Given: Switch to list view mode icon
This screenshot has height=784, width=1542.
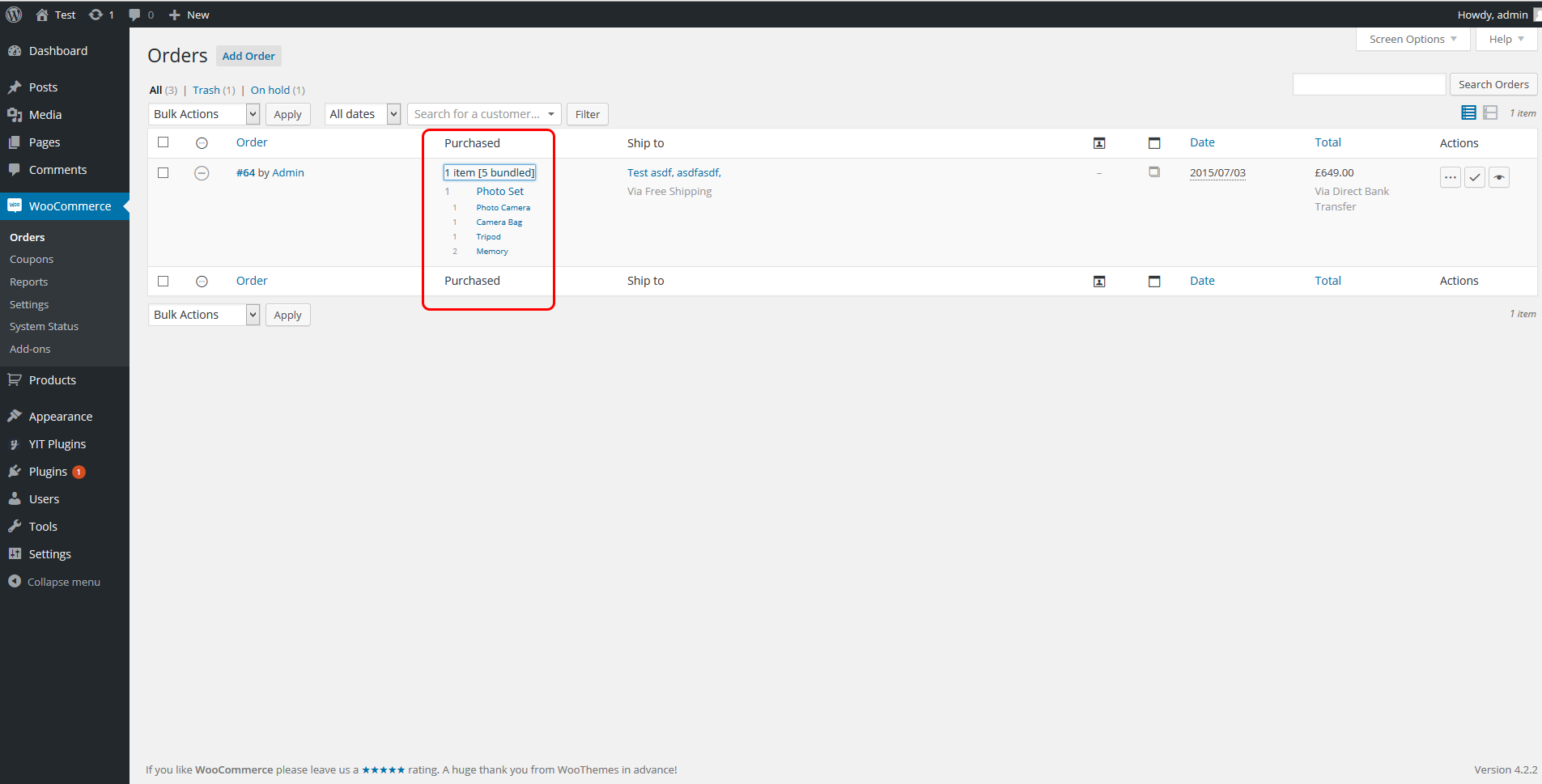Looking at the screenshot, I should click(x=1468, y=113).
